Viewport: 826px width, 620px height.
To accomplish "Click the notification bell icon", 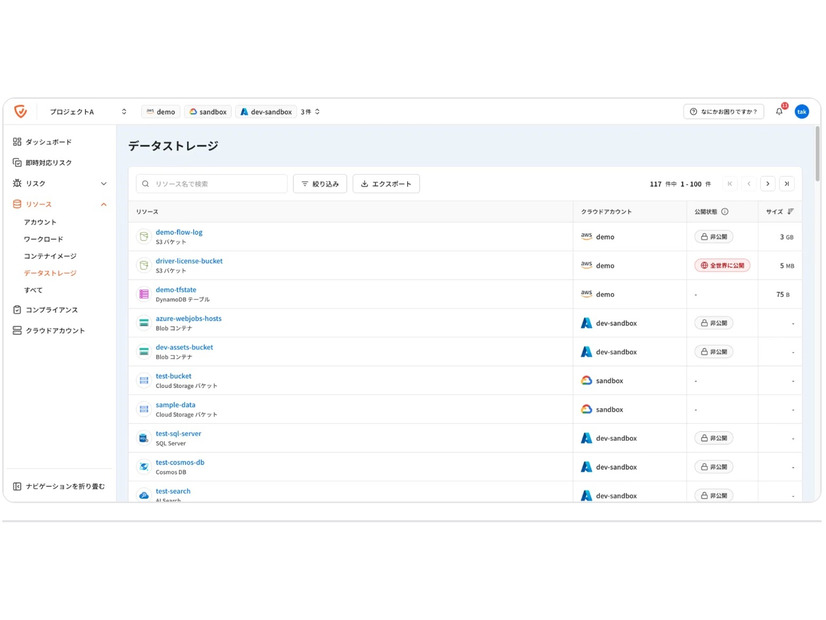I will (779, 112).
